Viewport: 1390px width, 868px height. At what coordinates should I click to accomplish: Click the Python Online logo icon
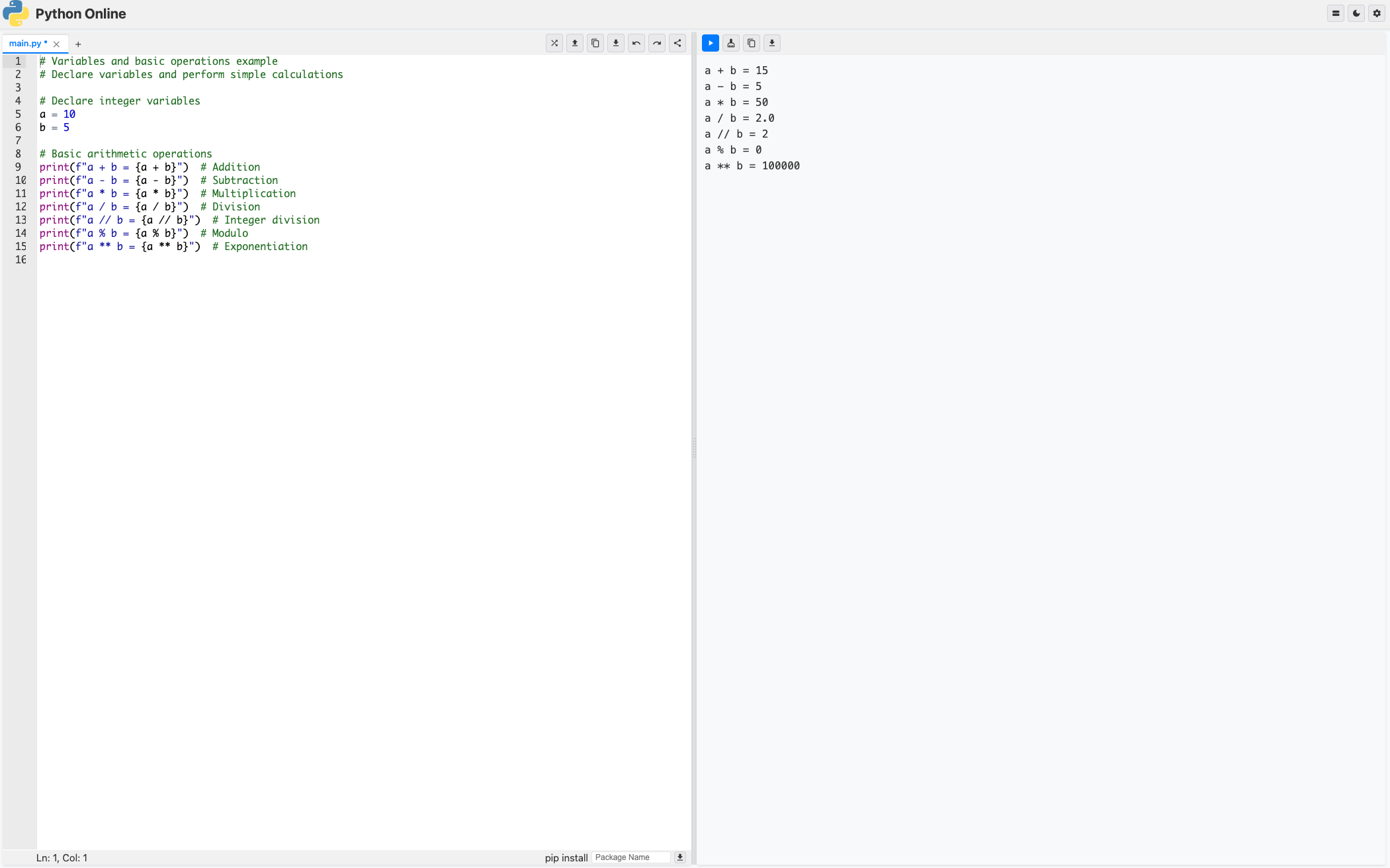[x=16, y=13]
